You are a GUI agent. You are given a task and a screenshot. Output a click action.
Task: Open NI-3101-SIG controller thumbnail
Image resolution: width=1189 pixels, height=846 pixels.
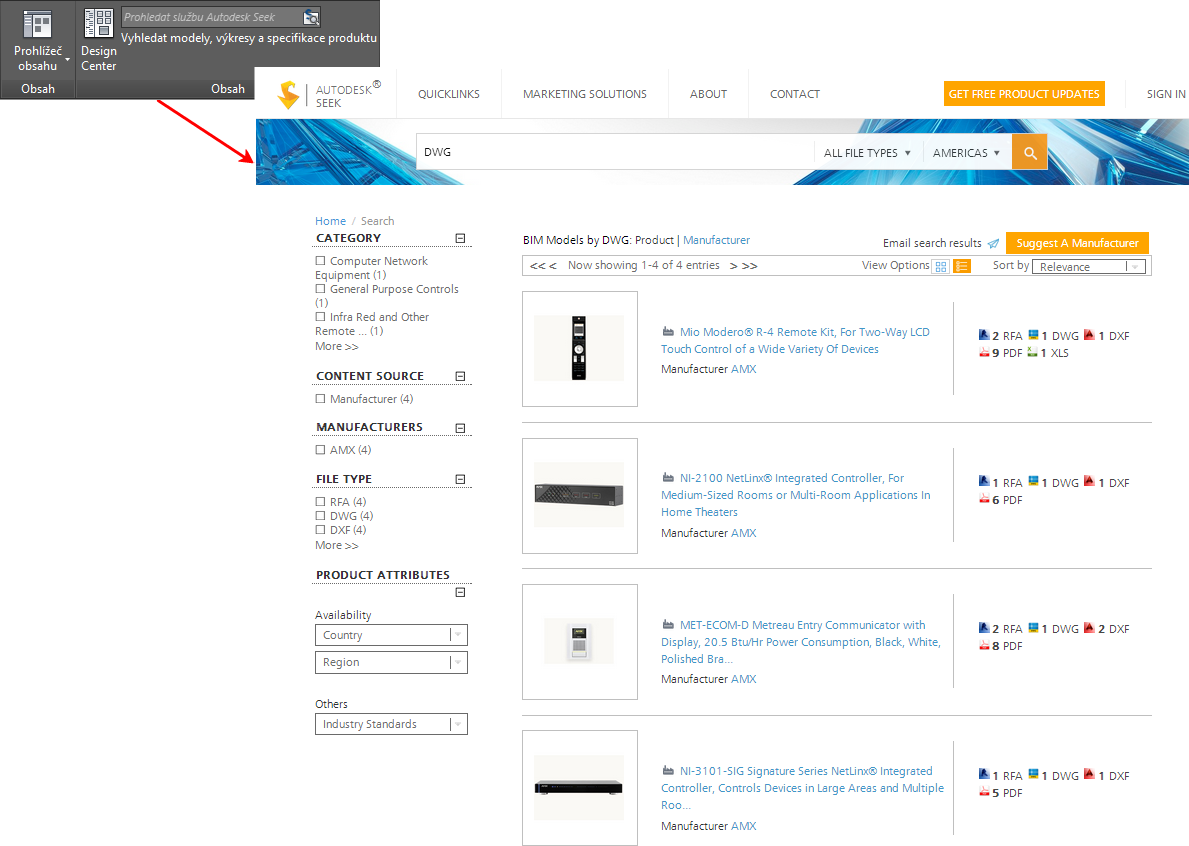click(579, 788)
